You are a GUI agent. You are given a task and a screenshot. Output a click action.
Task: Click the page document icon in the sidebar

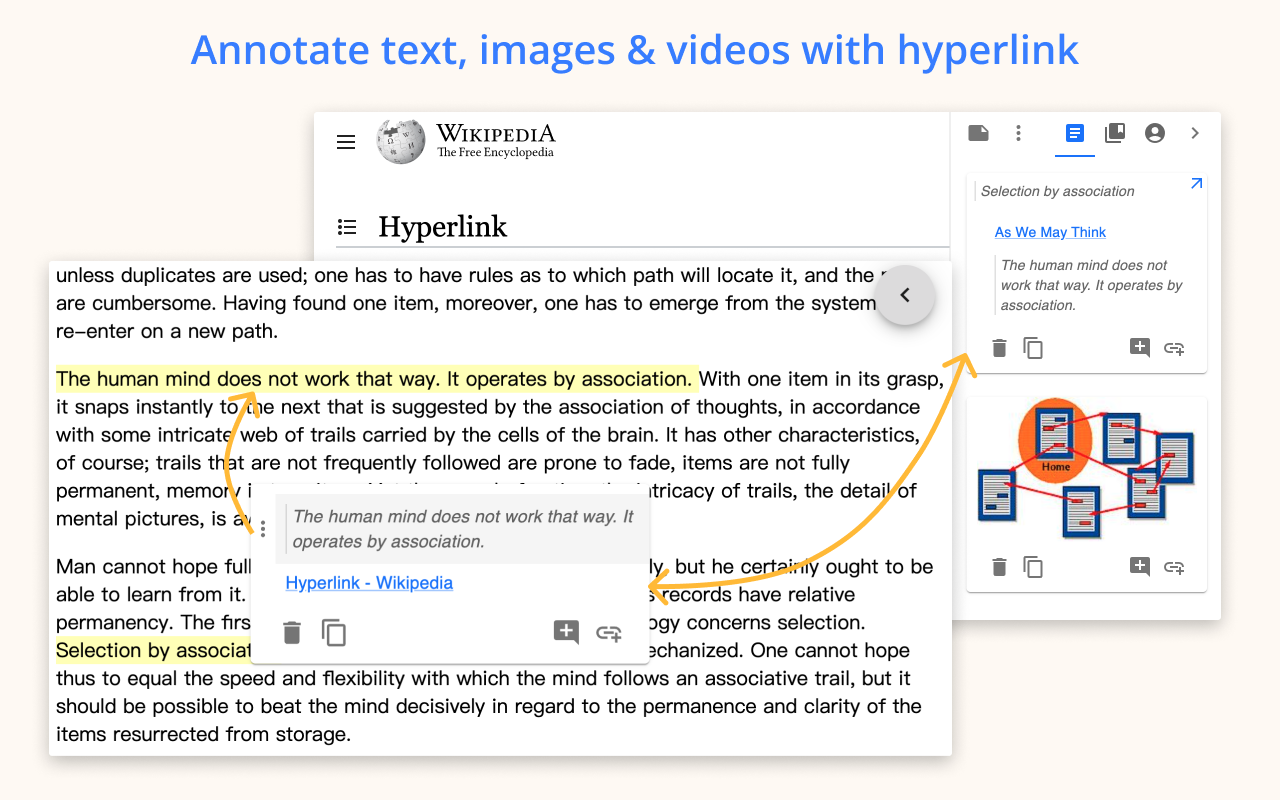point(978,133)
